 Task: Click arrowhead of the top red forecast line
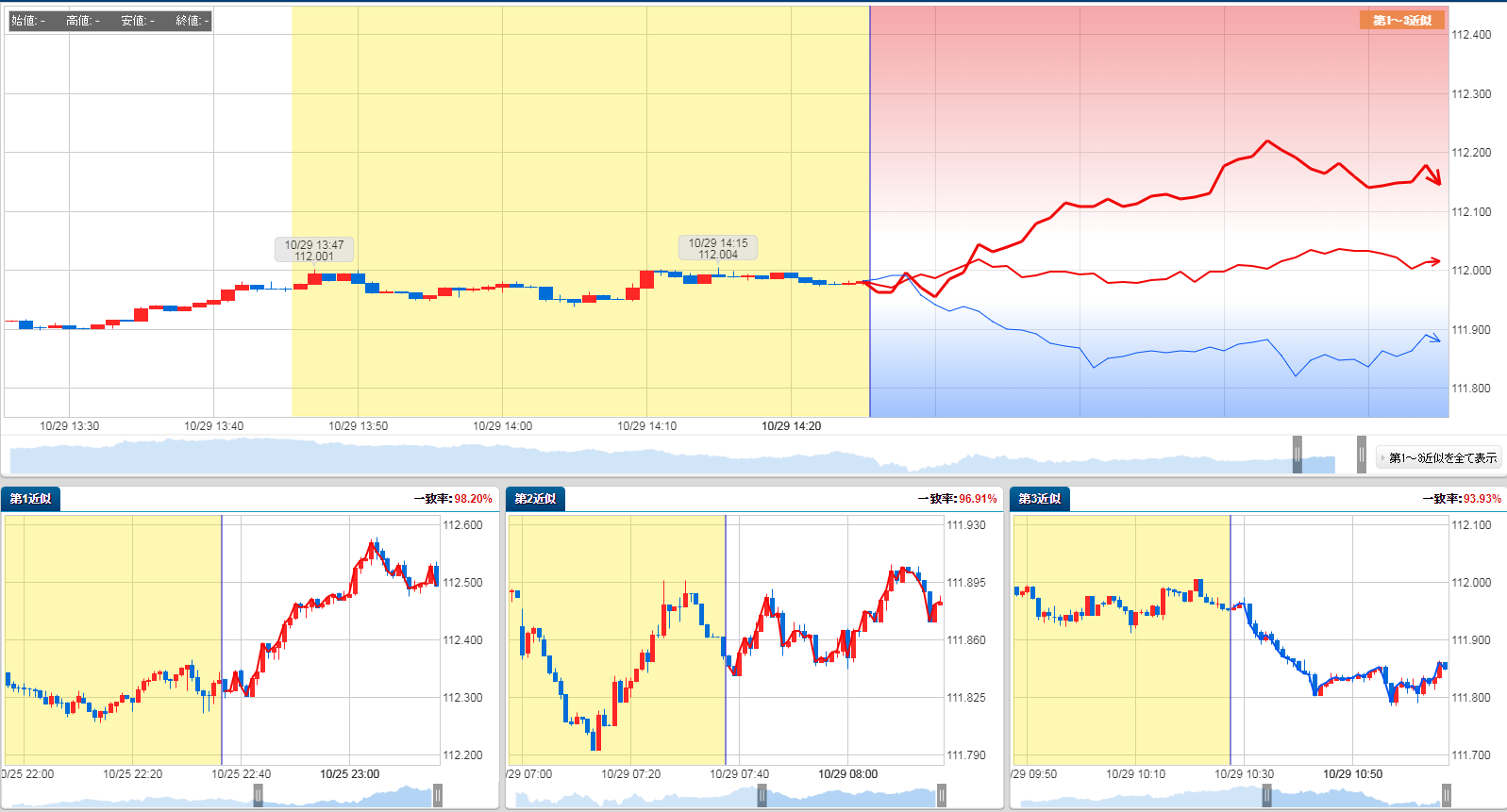[1434, 177]
